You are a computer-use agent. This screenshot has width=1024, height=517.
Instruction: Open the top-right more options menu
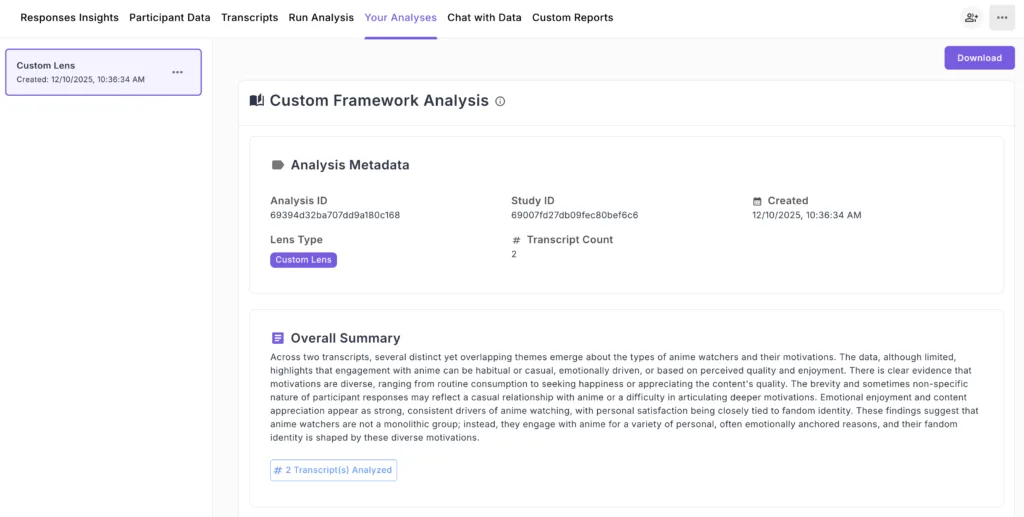click(x=1002, y=17)
